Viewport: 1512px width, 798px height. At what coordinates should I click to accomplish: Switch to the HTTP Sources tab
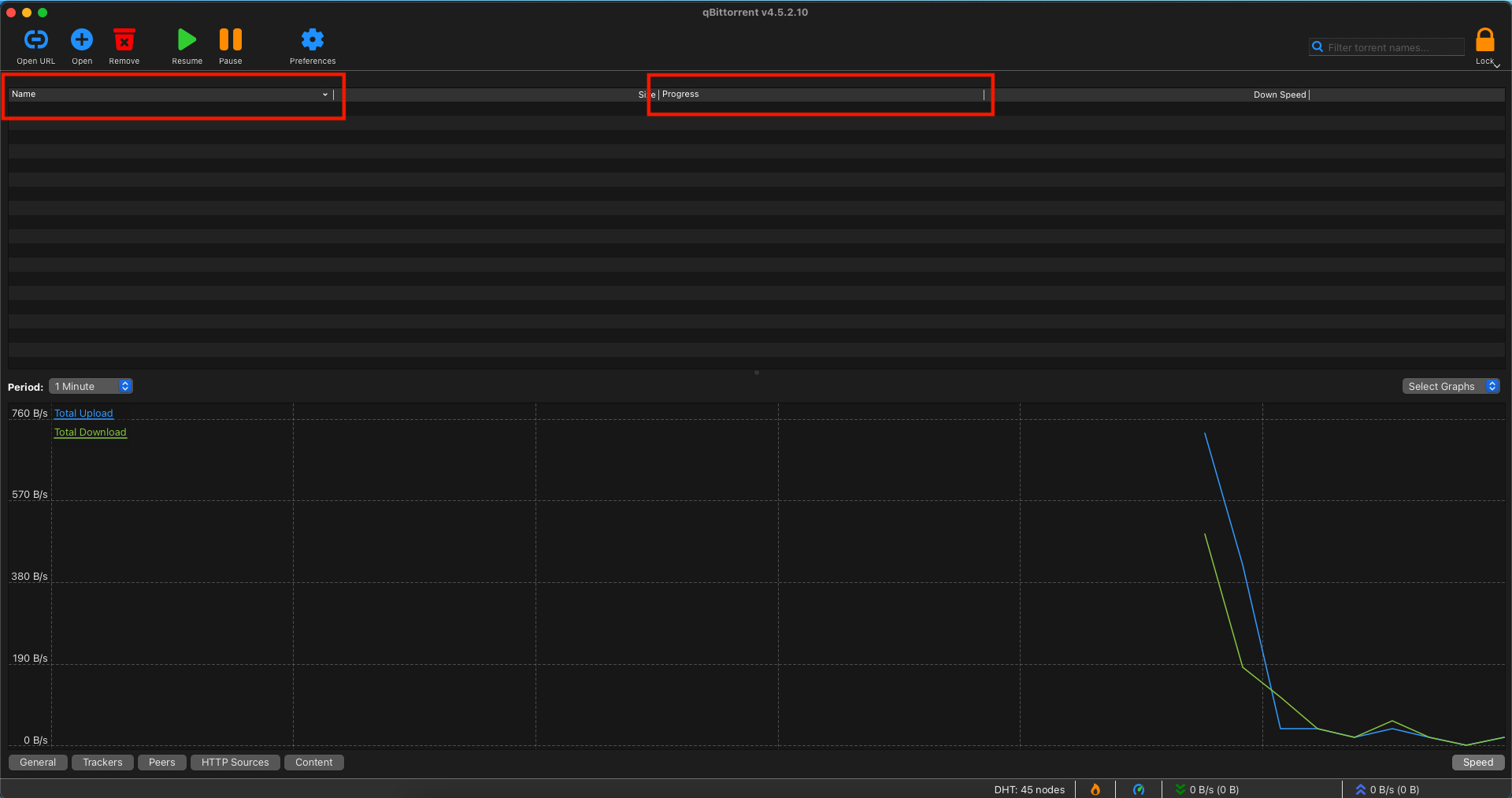click(x=235, y=763)
